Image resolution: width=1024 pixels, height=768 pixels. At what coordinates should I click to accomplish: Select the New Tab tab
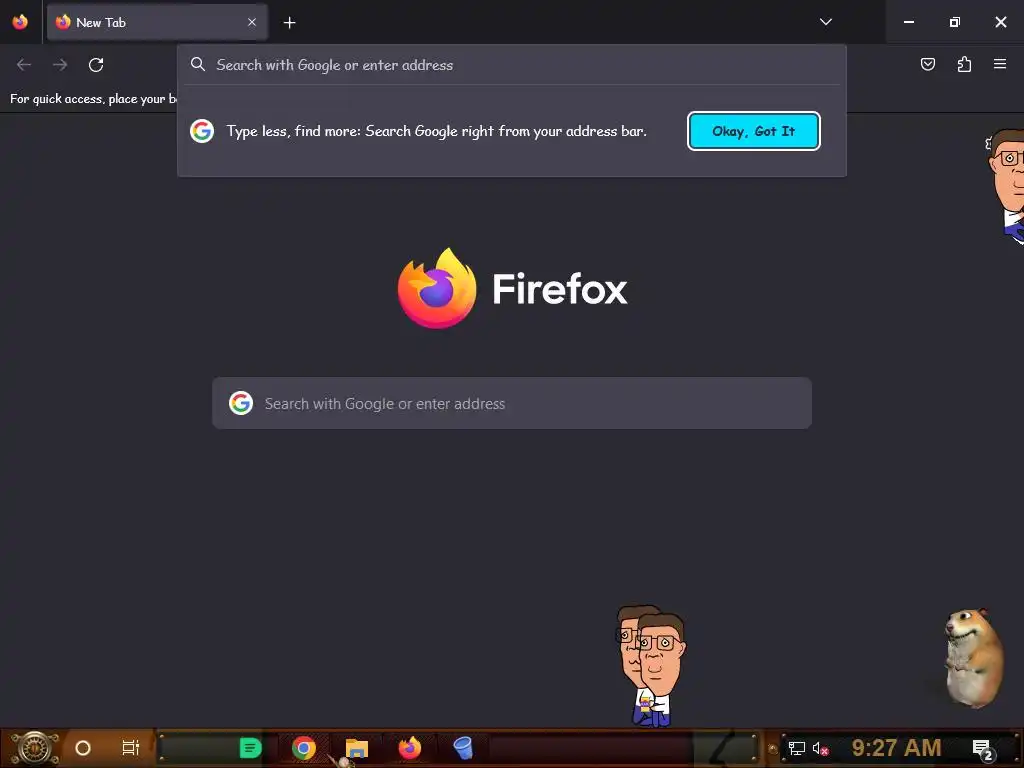157,22
